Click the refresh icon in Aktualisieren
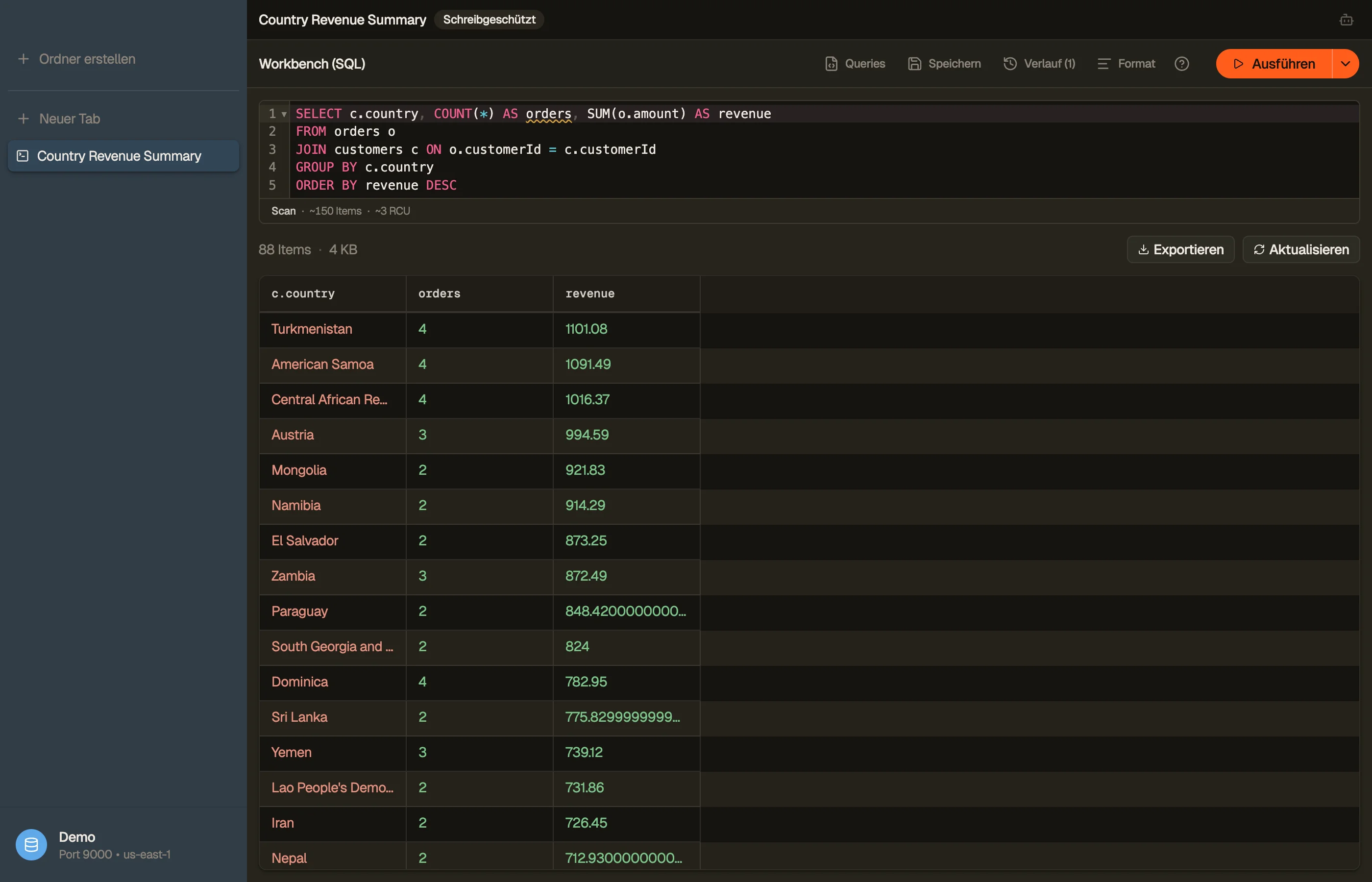 [x=1259, y=250]
